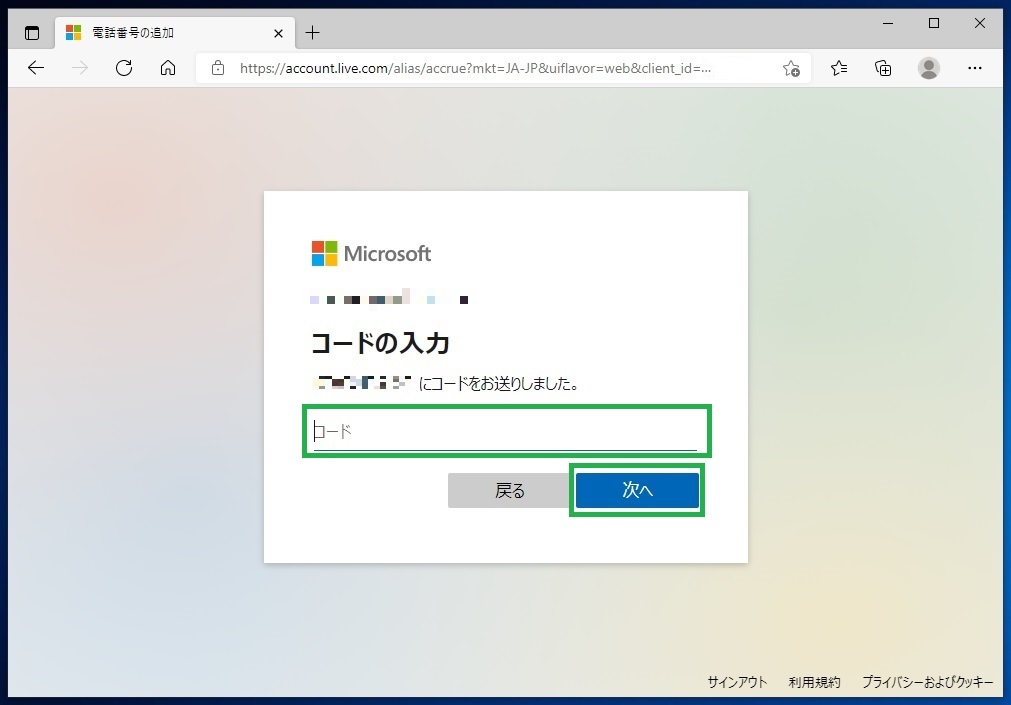The height and width of the screenshot is (705, 1011).
Task: Close the 電話番号の追加 tab
Action: coord(279,33)
